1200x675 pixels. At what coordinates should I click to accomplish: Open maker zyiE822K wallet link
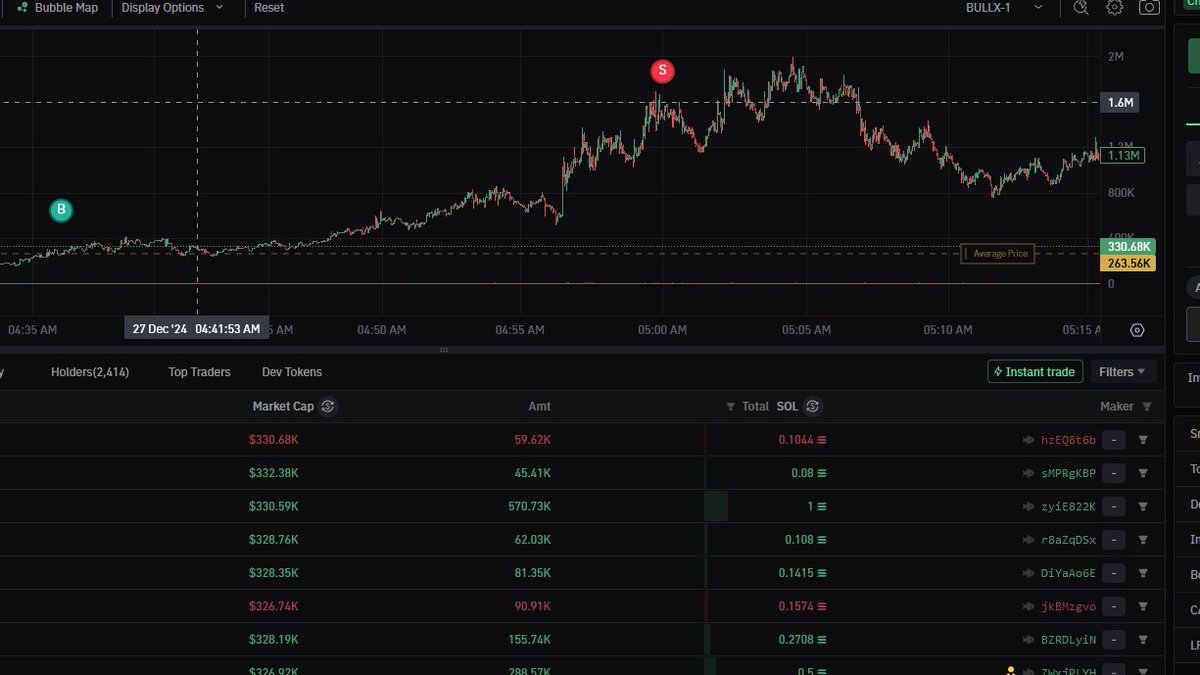click(1068, 507)
